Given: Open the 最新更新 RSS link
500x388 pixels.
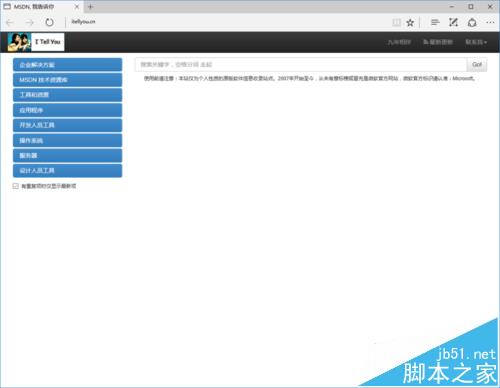Looking at the screenshot, I should click(x=438, y=42).
